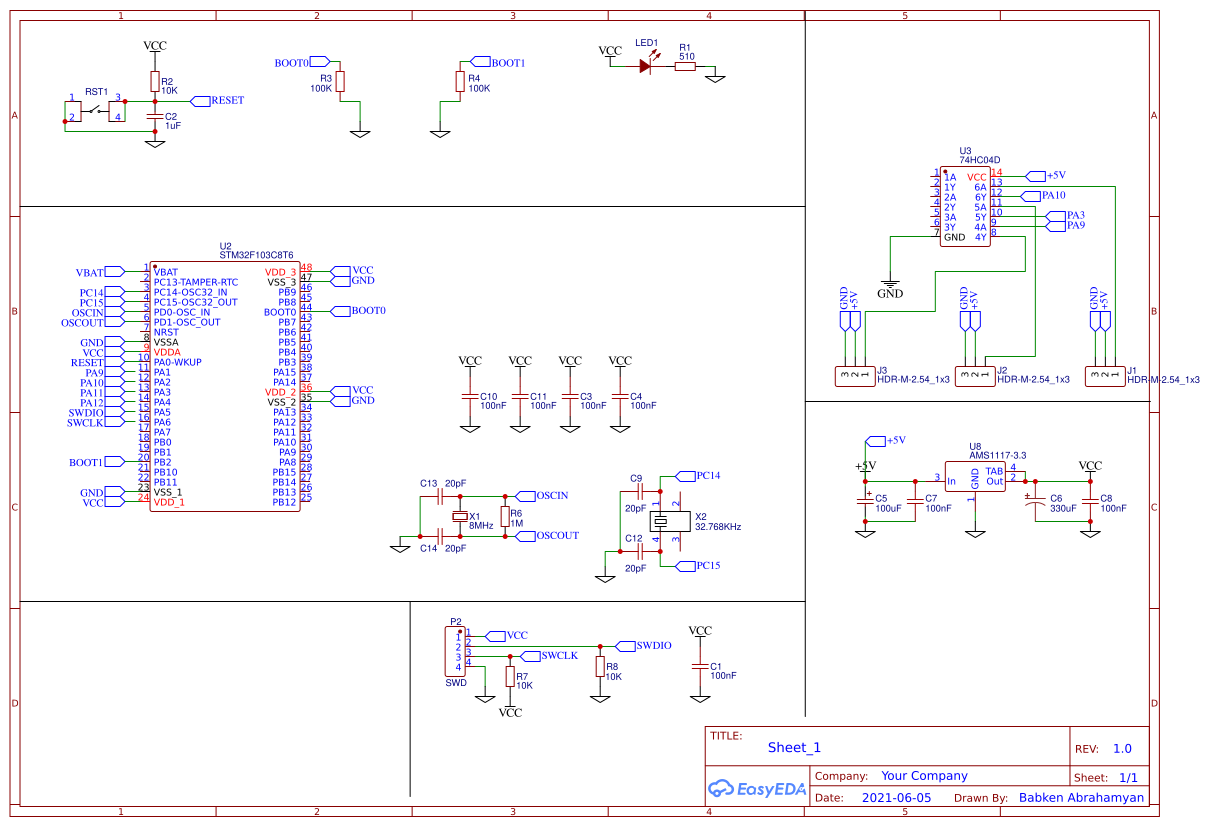The height and width of the screenshot is (827, 1210).
Task: Click the date 2021-06-05
Action: tap(896, 798)
